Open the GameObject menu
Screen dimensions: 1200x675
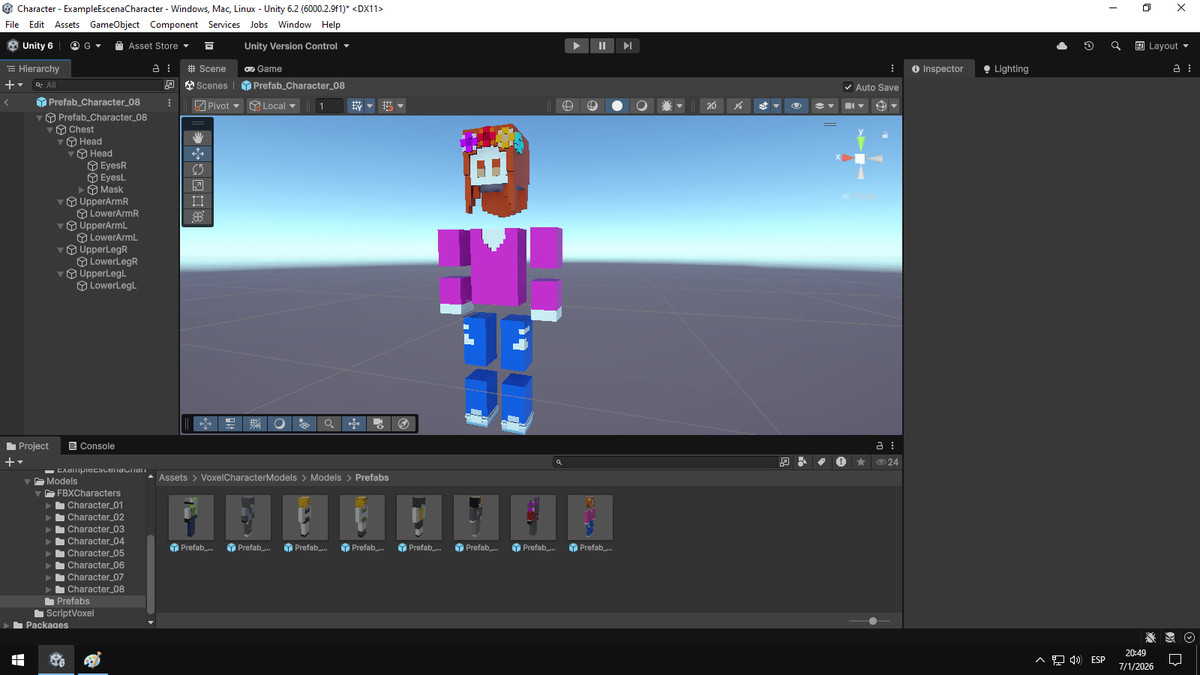[x=114, y=24]
